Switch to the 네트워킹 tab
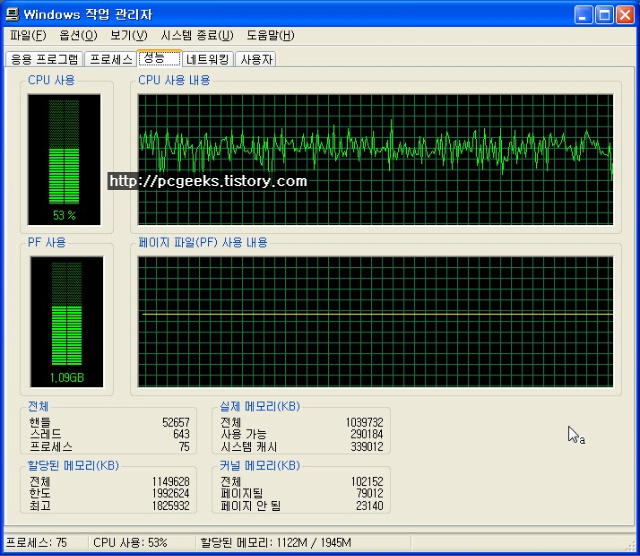The image size is (640, 556). pos(208,60)
